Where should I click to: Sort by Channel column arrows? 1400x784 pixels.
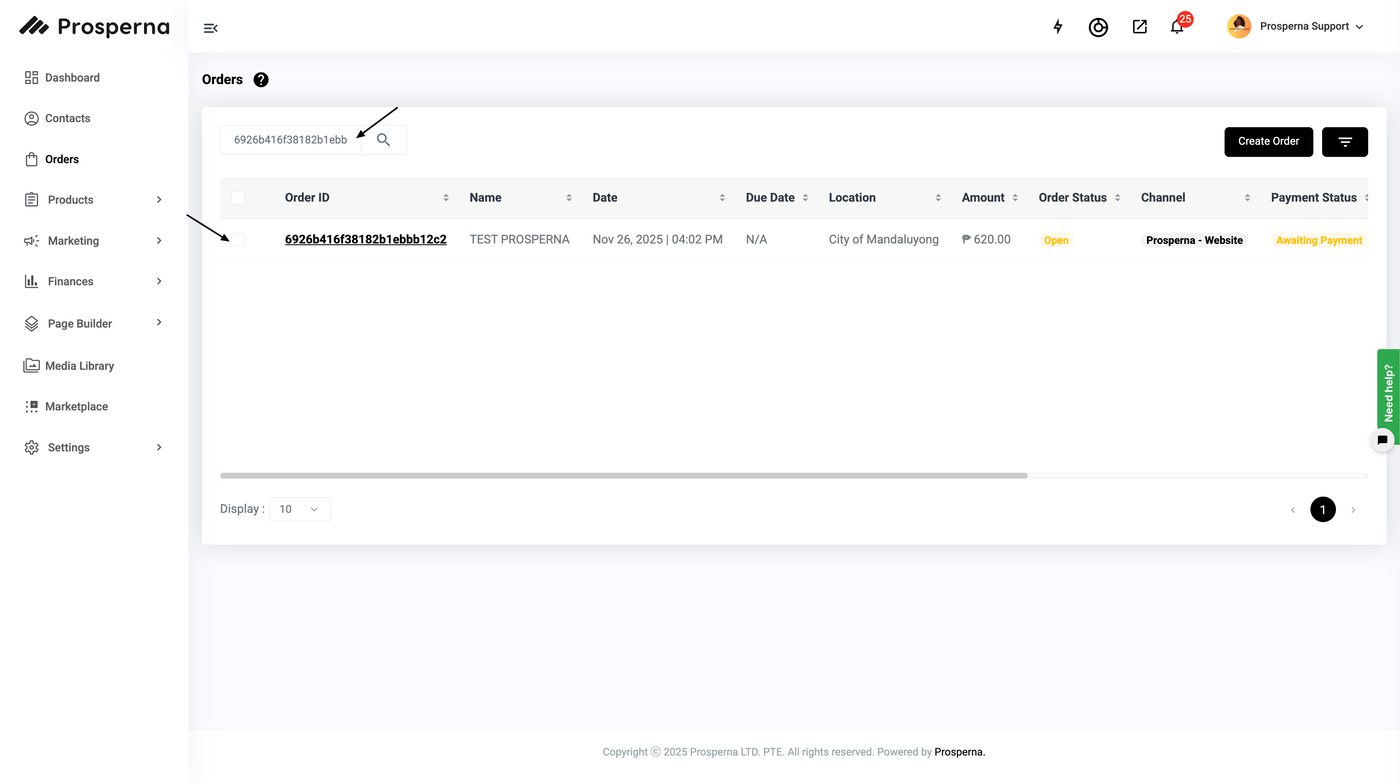click(x=1247, y=198)
